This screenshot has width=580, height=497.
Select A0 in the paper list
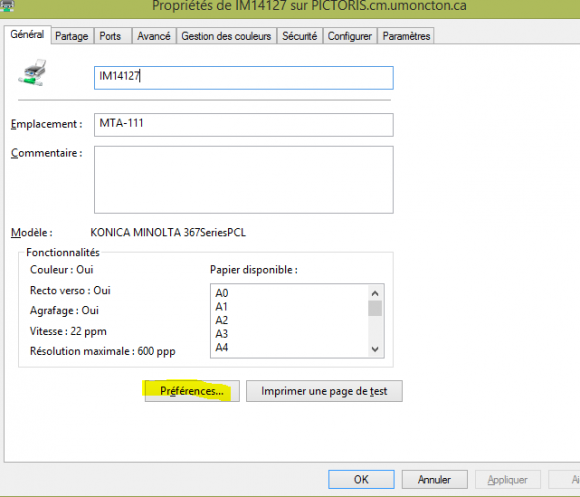[x=222, y=293]
